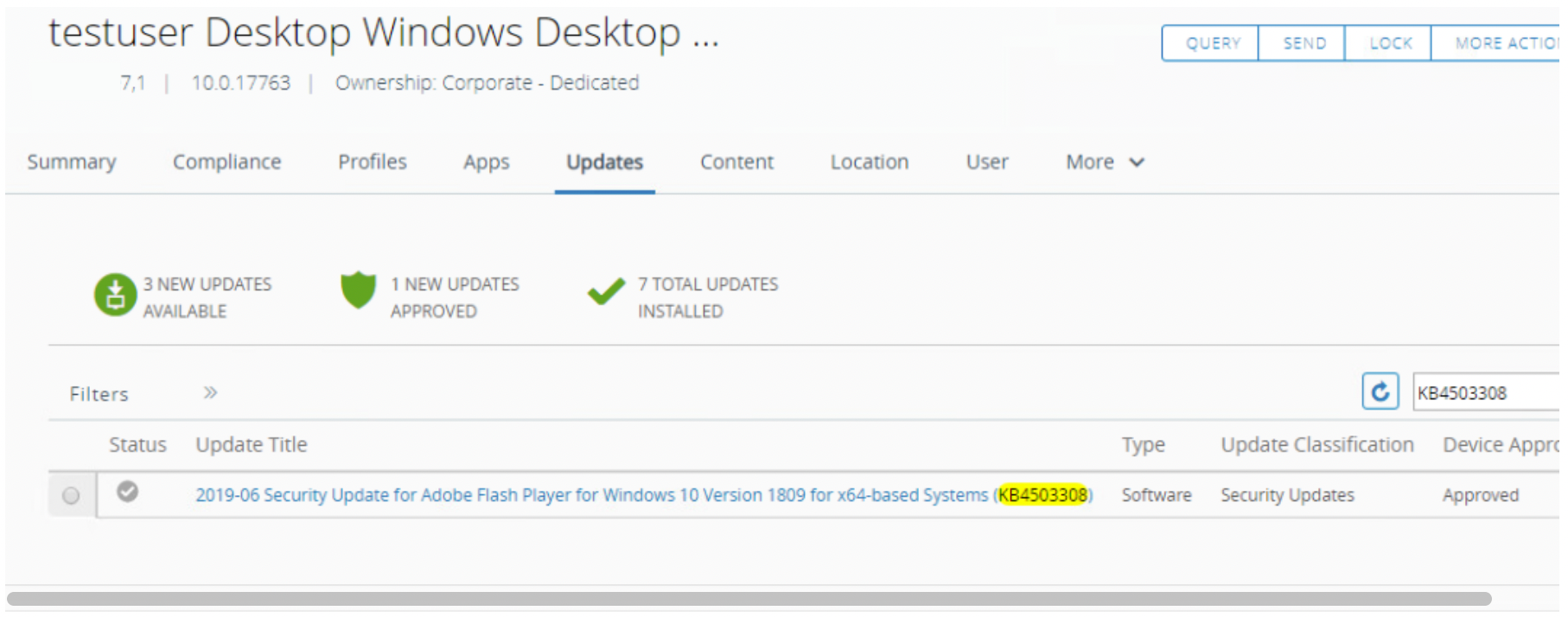Switch to the Summary tab
The height and width of the screenshot is (617, 1568).
72,162
